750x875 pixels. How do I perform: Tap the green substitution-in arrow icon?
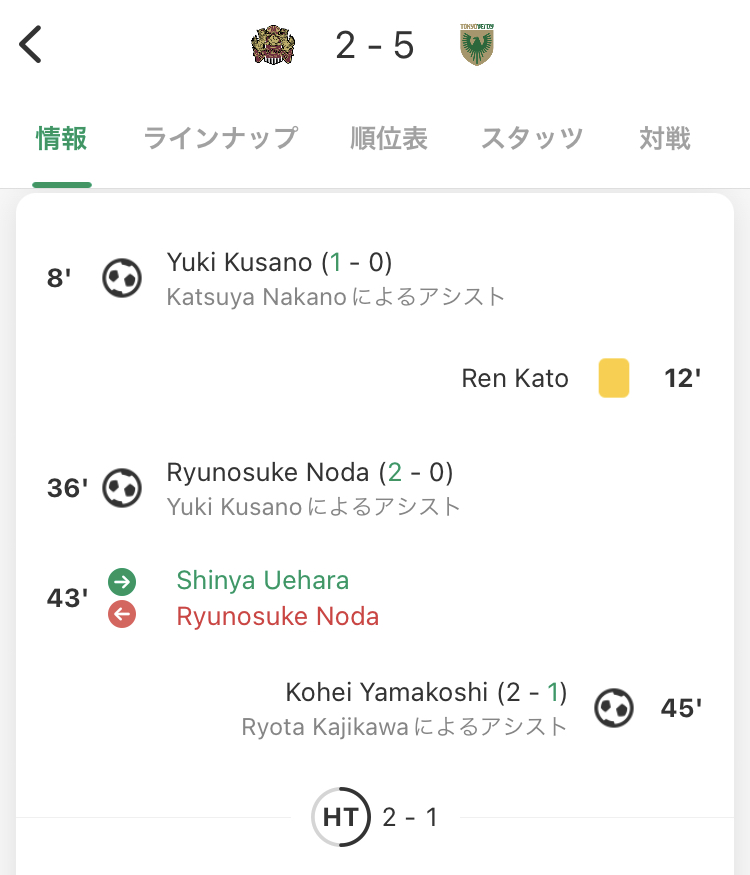[122, 581]
